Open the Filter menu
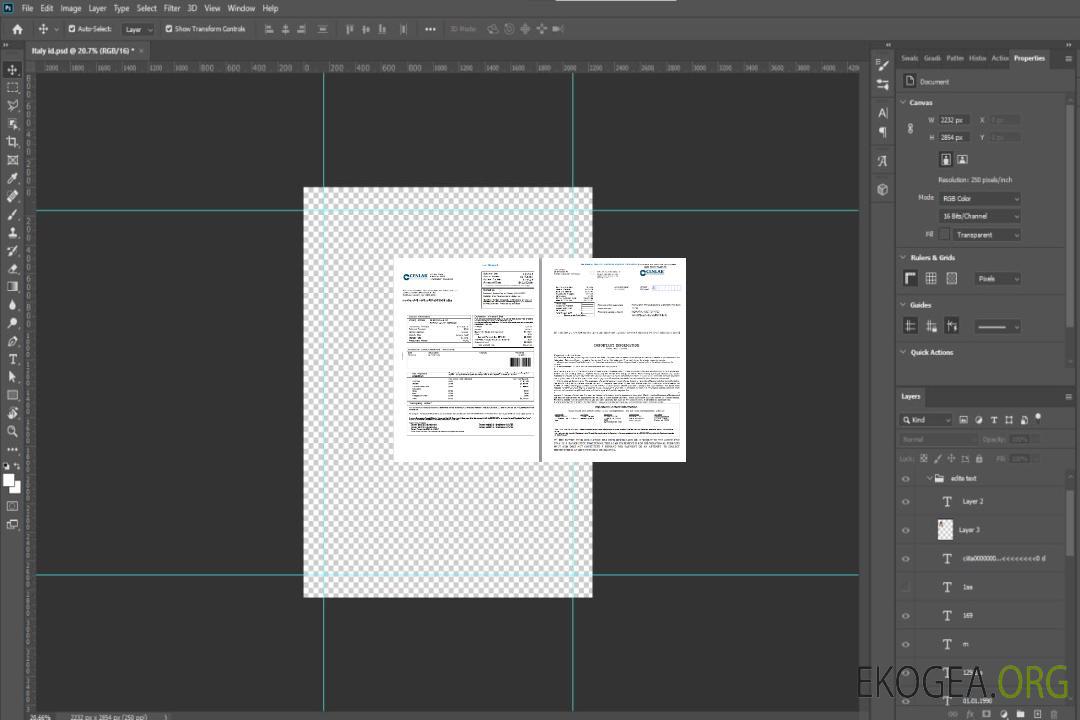 point(172,8)
